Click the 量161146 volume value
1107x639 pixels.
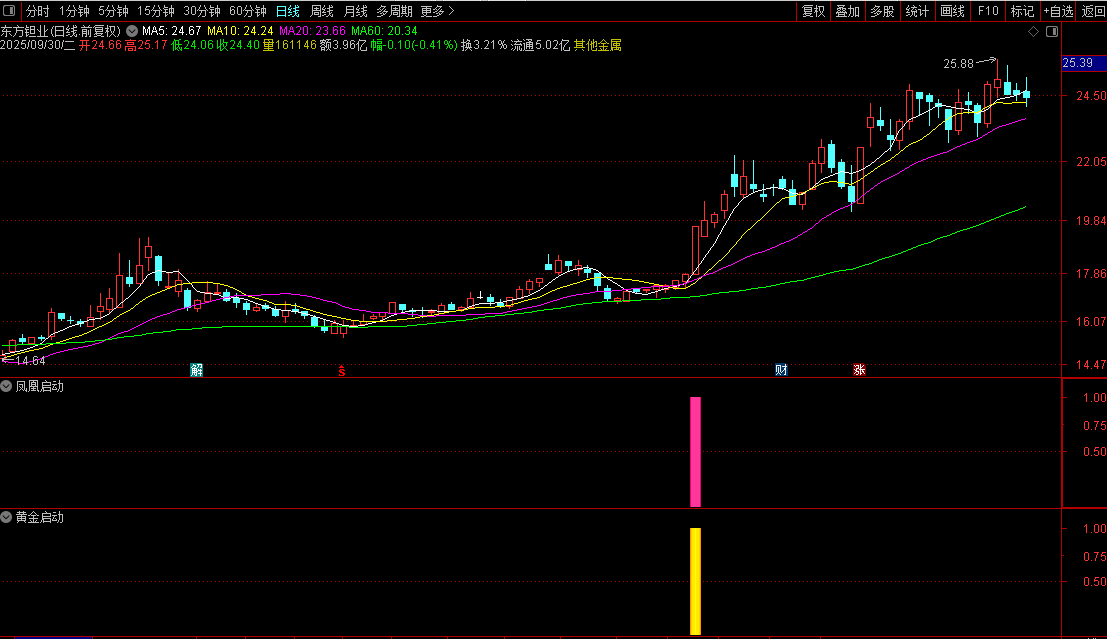tap(289, 45)
